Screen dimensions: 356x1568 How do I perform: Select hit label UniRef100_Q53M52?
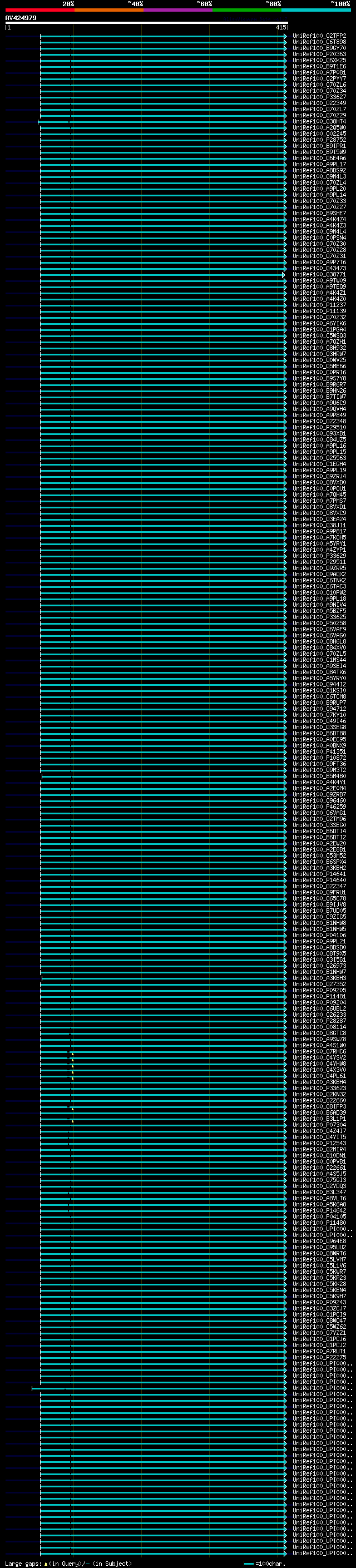[319, 856]
